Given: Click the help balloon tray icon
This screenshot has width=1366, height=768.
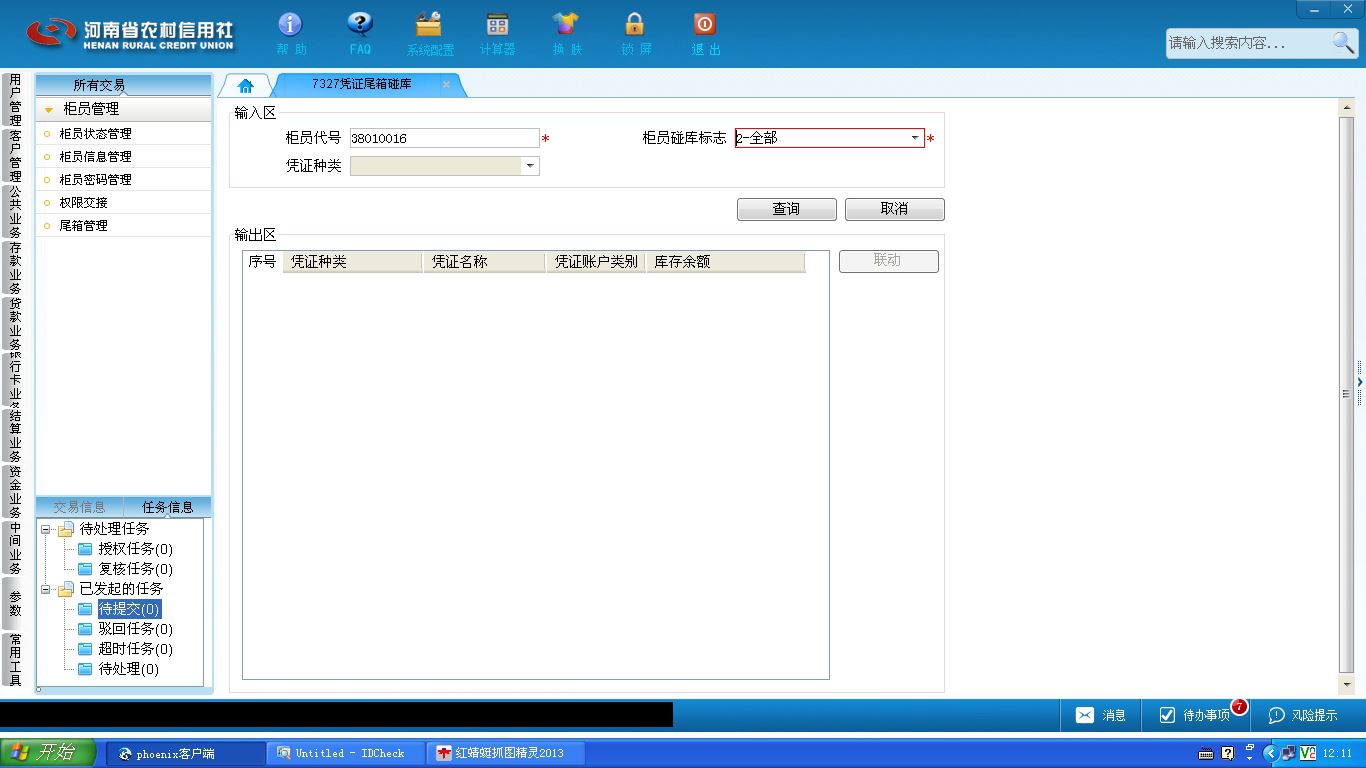Looking at the screenshot, I should 1228,753.
